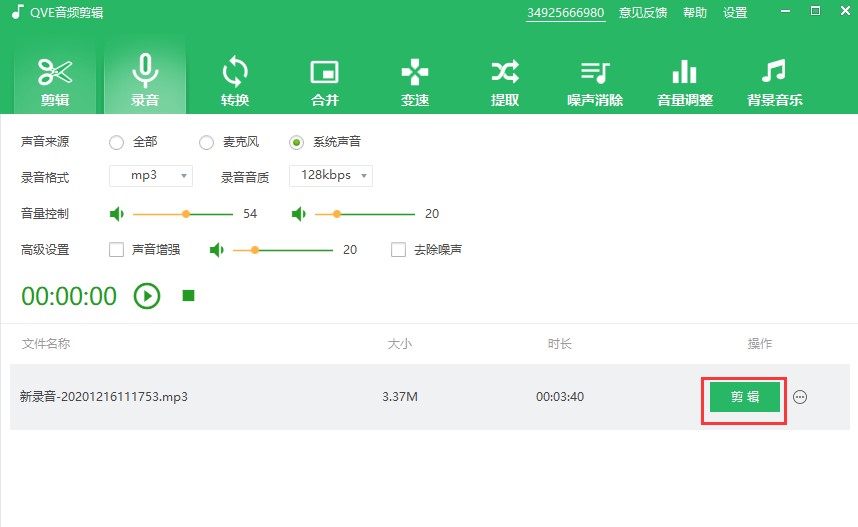Screen dimensions: 858x527
Task: Open the 设置 menu
Action: click(735, 13)
